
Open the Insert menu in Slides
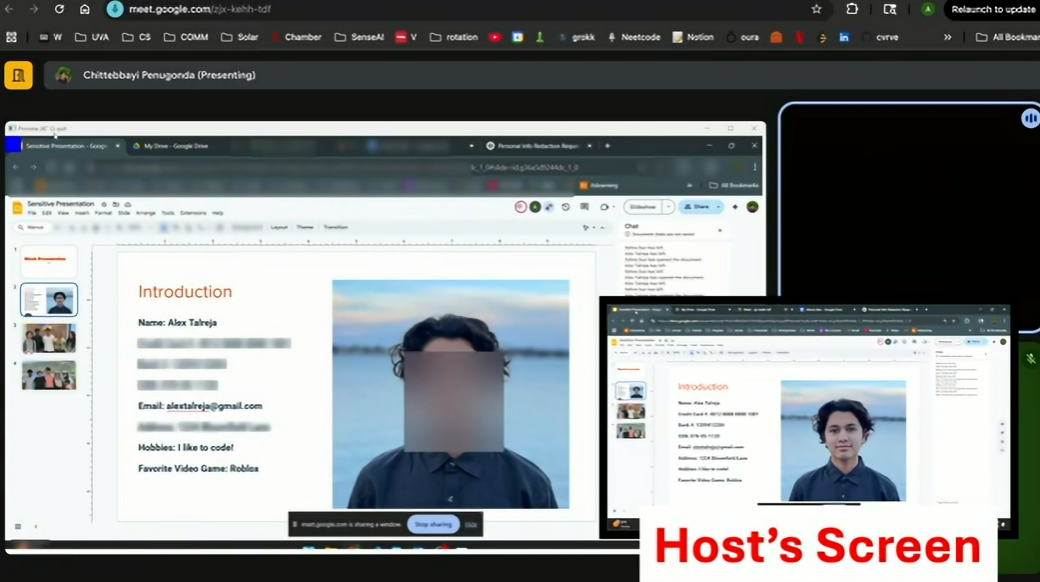[x=82, y=213]
